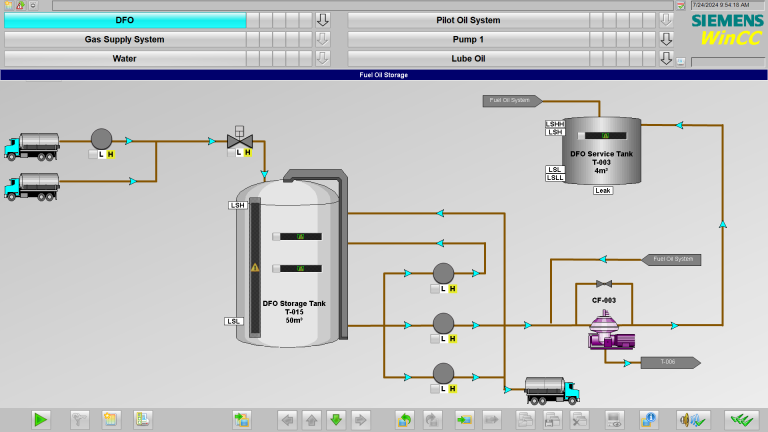
Task: Click the green play button in bottom toolbar
Action: pos(41,419)
